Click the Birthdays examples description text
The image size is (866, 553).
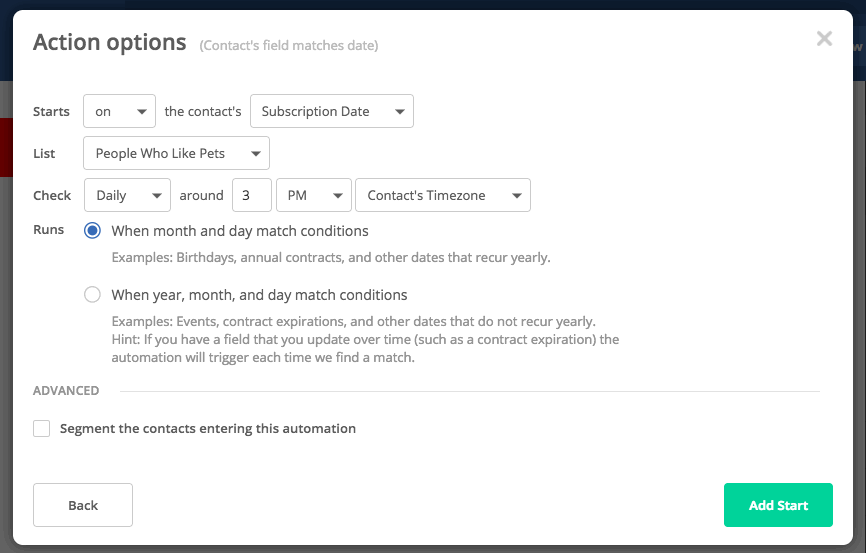click(331, 257)
